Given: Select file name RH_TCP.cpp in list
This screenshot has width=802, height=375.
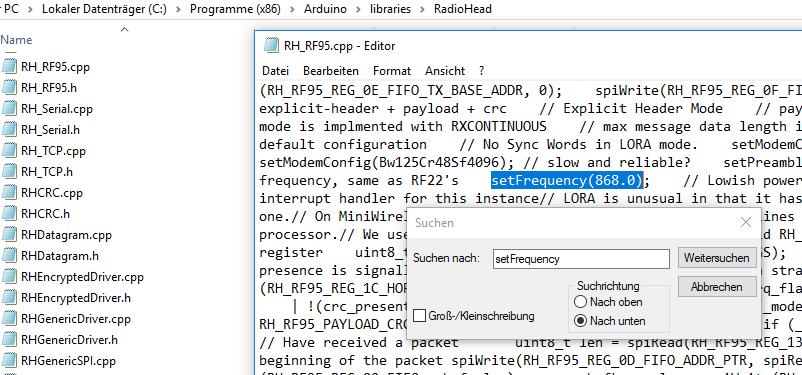Looking at the screenshot, I should [x=53, y=151].
